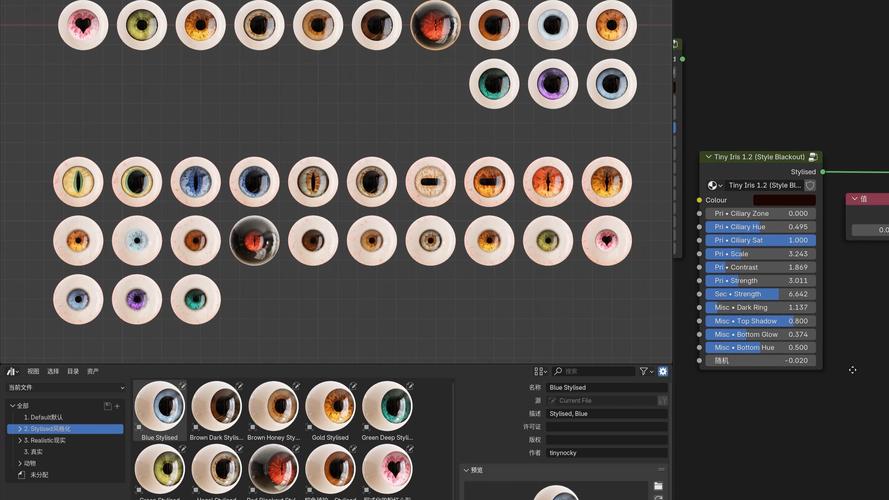The height and width of the screenshot is (500, 889).
Task: Adjust the Sec Strength slider
Action: point(760,294)
